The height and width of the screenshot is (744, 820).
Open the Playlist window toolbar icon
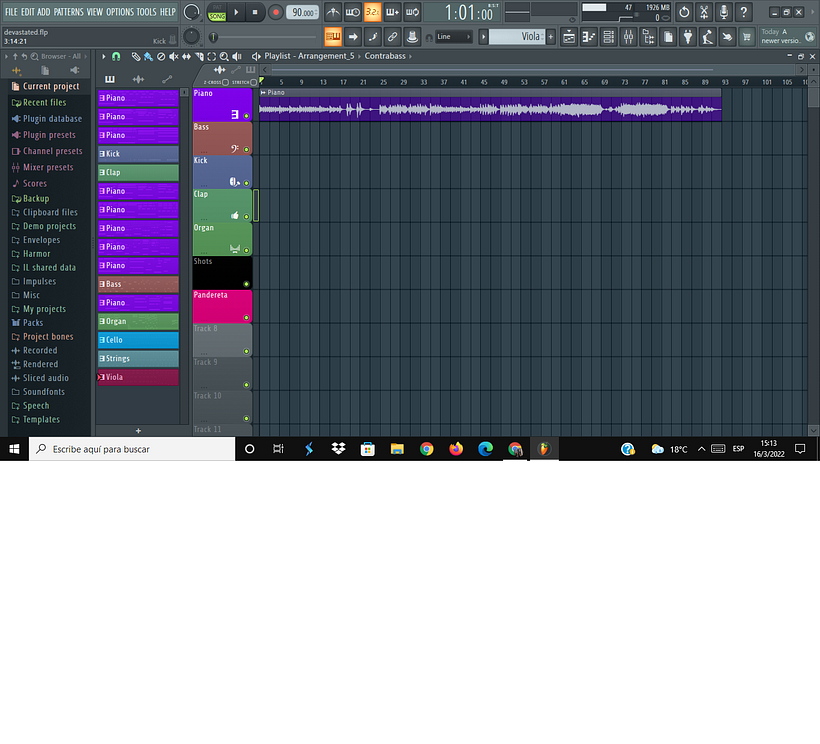[x=568, y=37]
